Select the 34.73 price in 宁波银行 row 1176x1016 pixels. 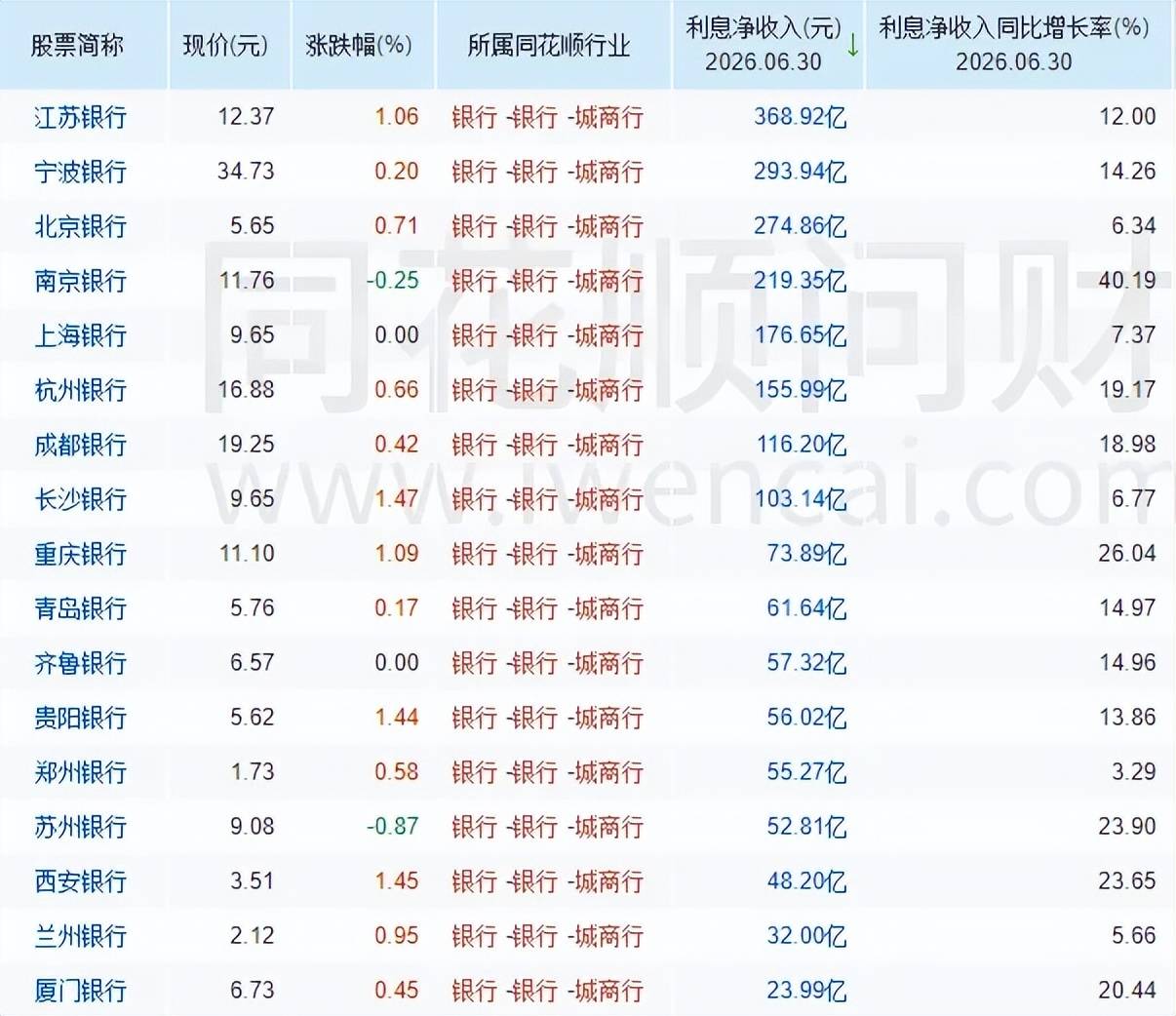(246, 172)
